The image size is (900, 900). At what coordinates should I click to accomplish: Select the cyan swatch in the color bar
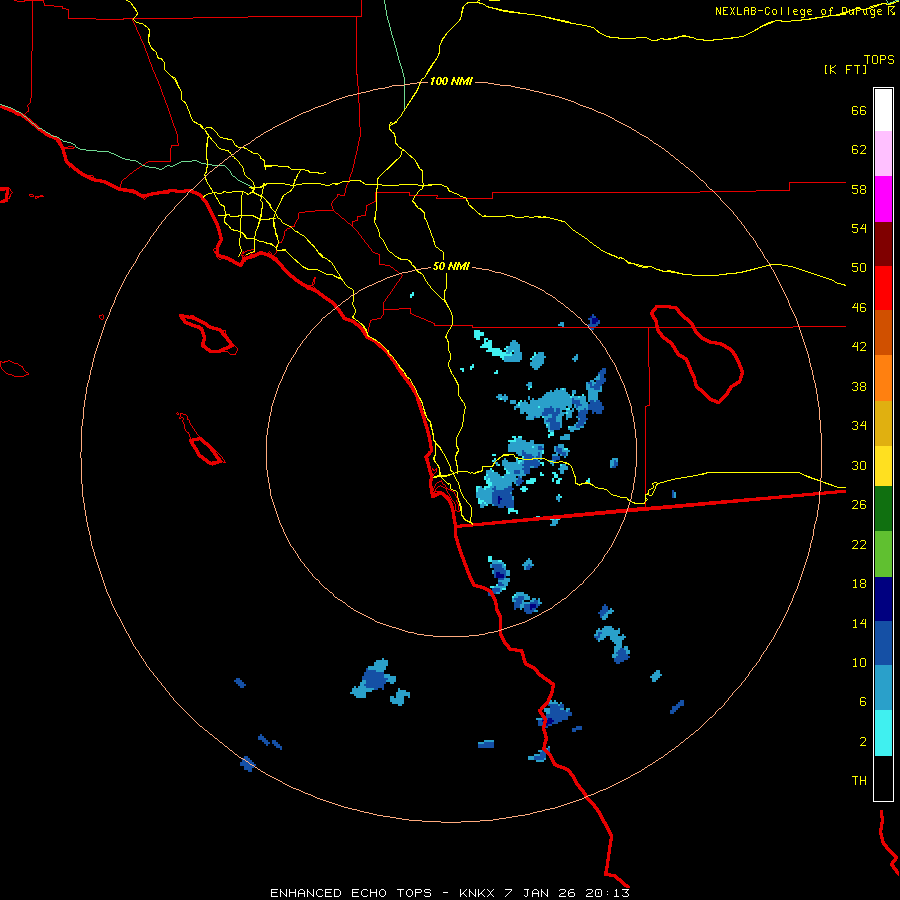[x=883, y=733]
